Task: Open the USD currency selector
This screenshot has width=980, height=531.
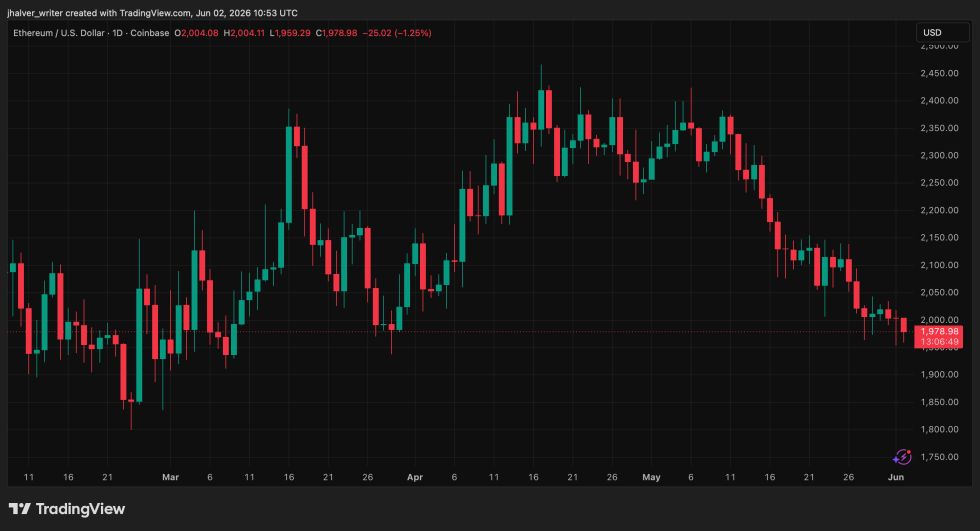Action: [x=942, y=32]
